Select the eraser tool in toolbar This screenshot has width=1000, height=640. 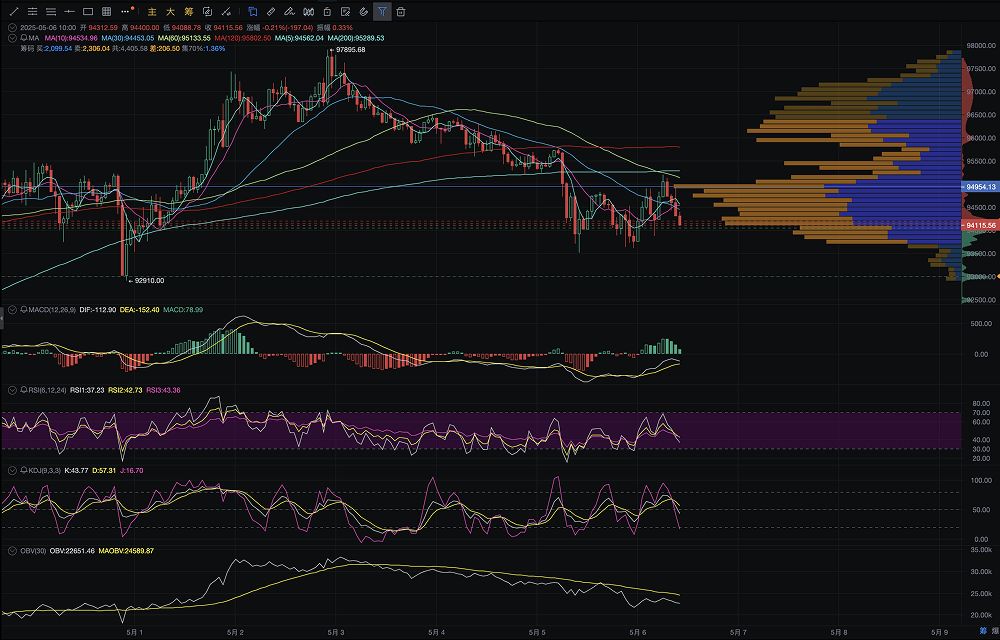(290, 12)
